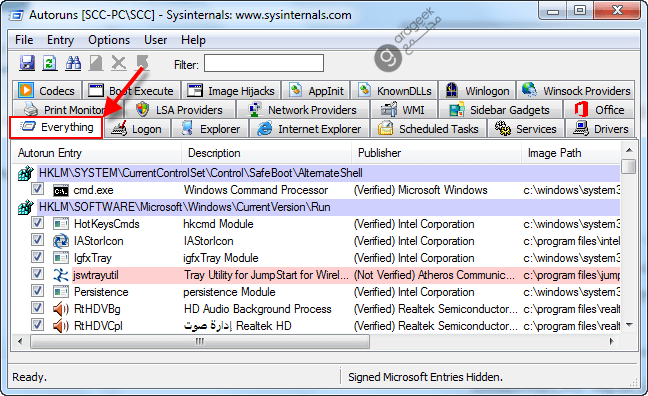The width and height of the screenshot is (648, 396).
Task: Click the Filter text field
Action: (x=264, y=64)
